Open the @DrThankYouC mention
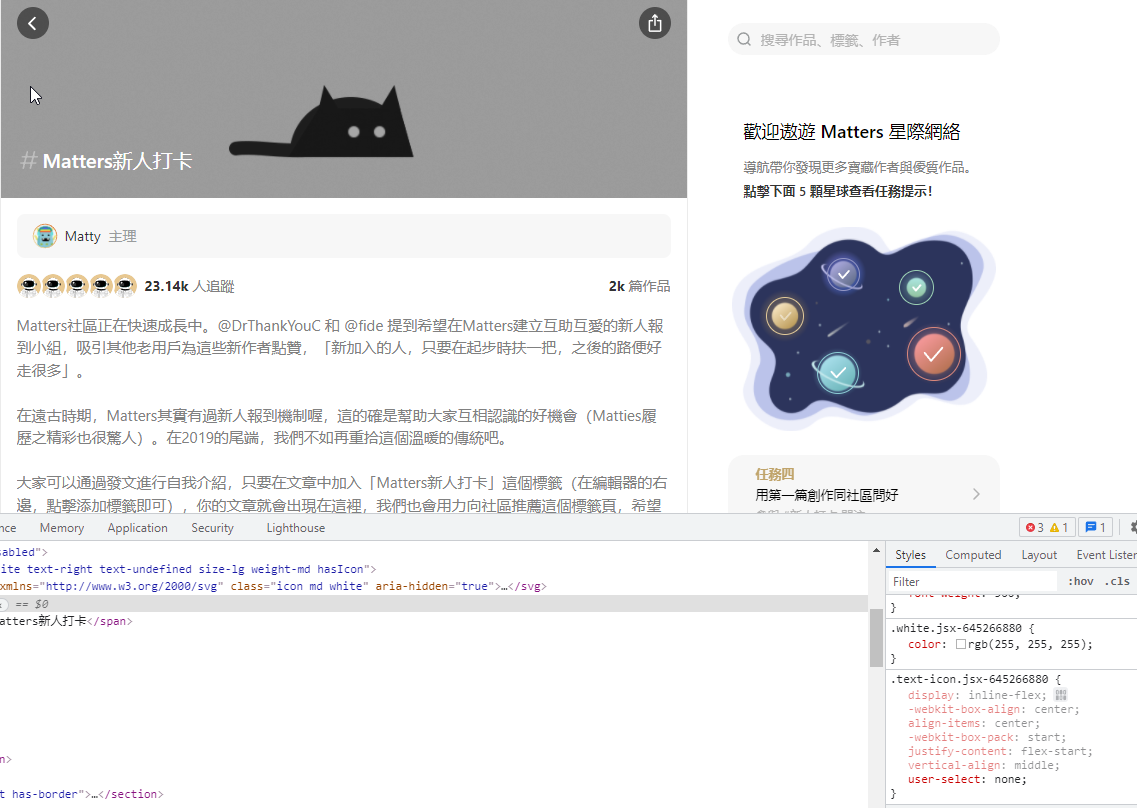 click(269, 326)
